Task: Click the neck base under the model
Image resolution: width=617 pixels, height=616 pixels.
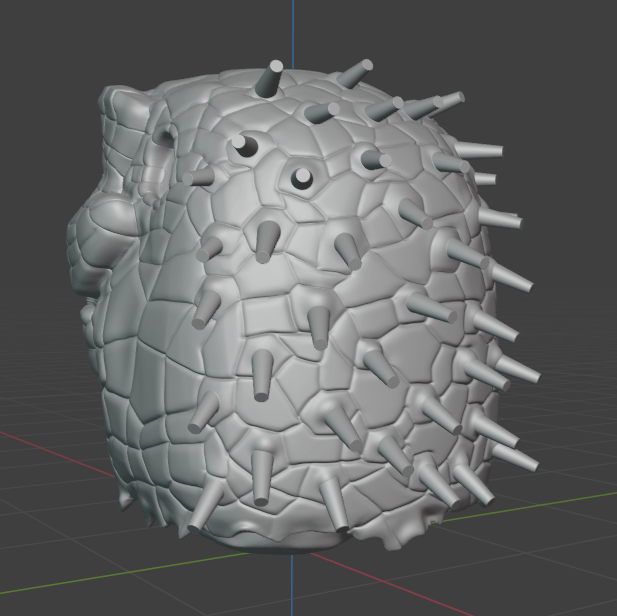Action: pos(280,543)
